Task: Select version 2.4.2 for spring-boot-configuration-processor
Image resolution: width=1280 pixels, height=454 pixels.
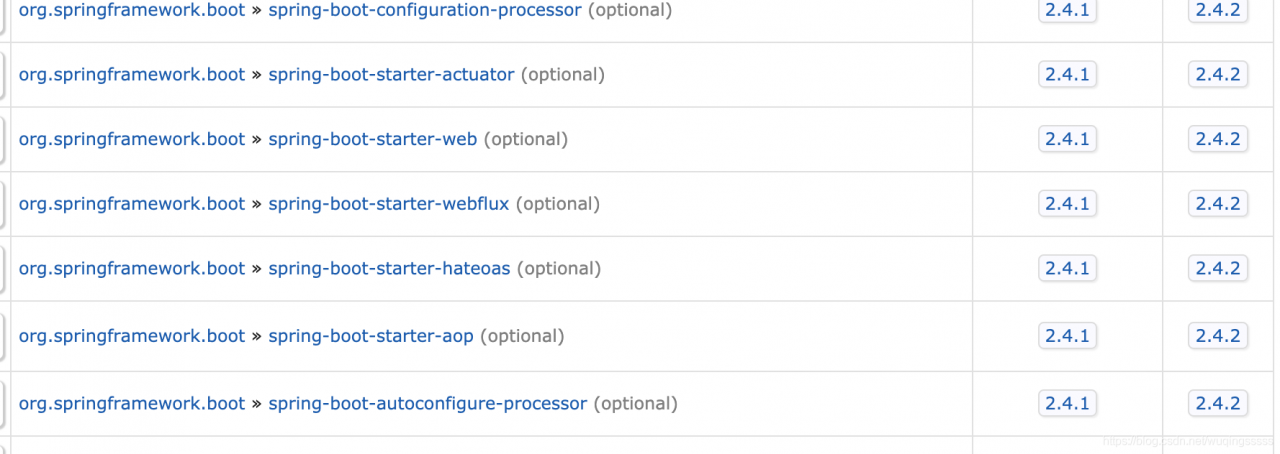Action: click(x=1217, y=10)
